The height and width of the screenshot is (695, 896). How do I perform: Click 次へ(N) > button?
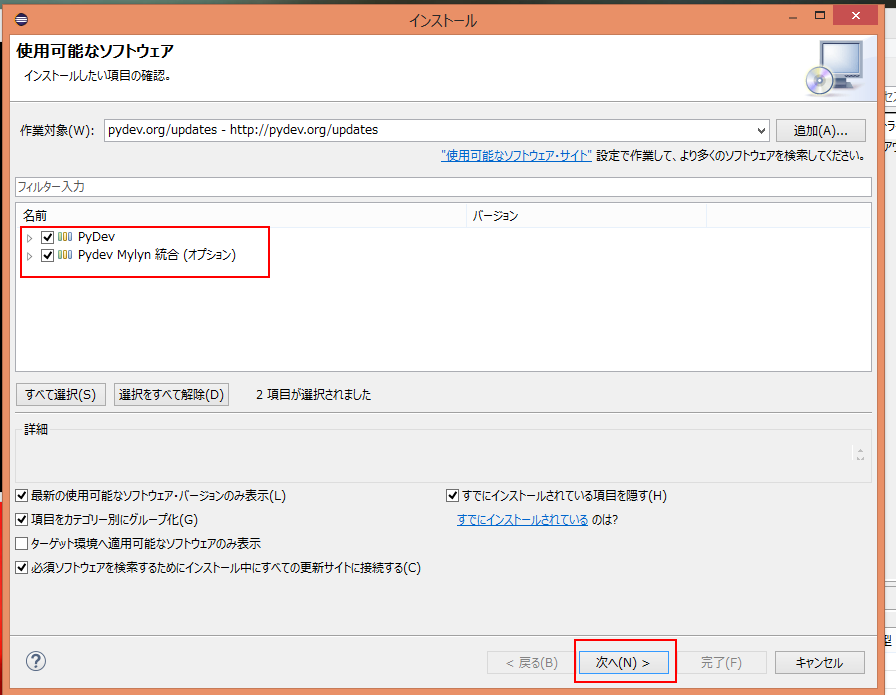pos(623,662)
